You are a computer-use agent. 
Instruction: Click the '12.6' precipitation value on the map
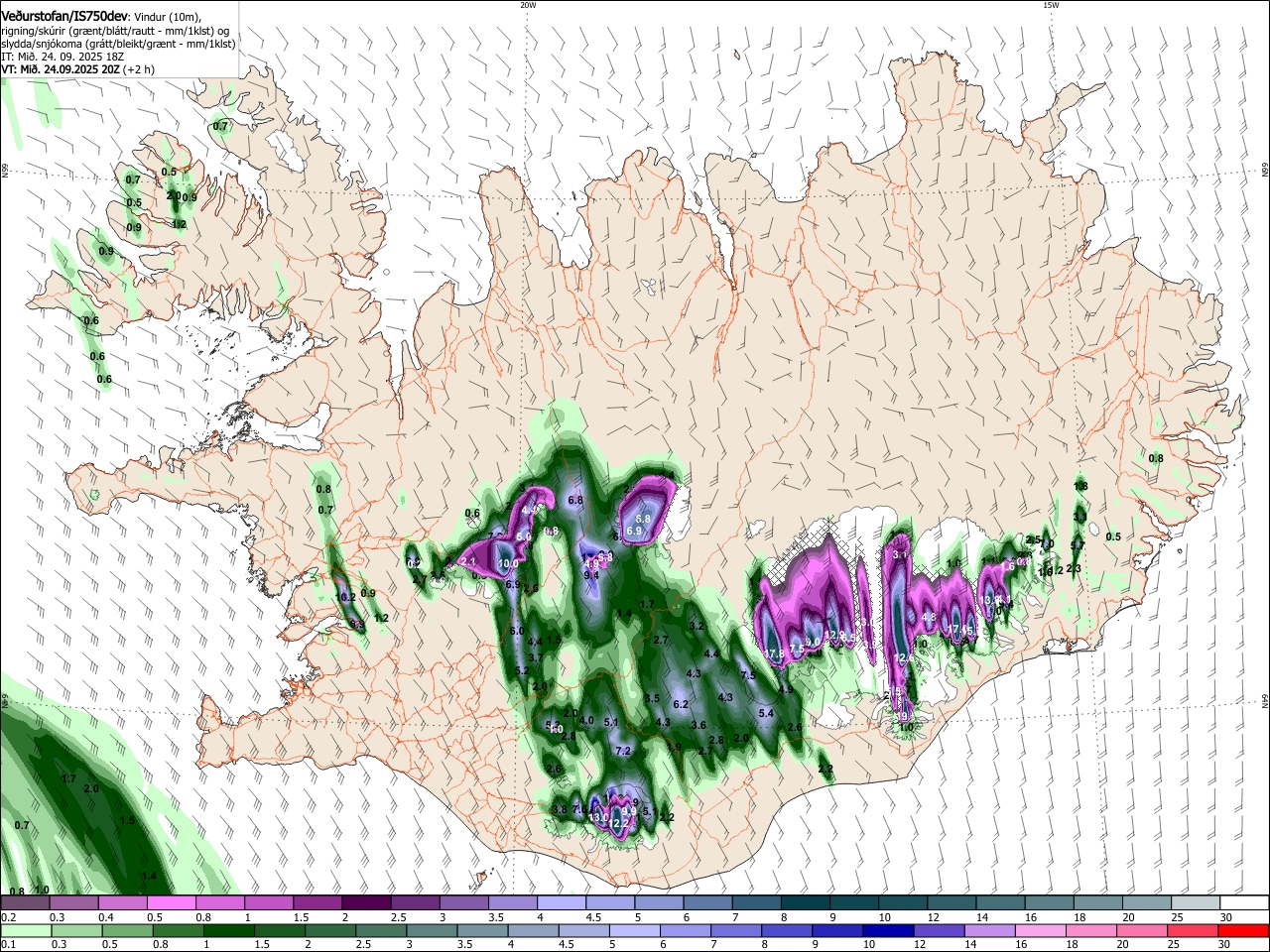[903, 657]
